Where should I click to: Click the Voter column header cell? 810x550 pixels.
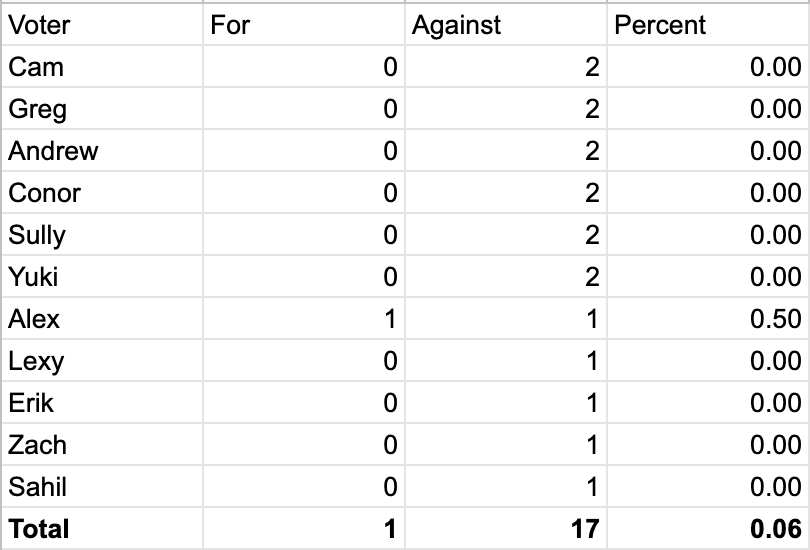(102, 25)
